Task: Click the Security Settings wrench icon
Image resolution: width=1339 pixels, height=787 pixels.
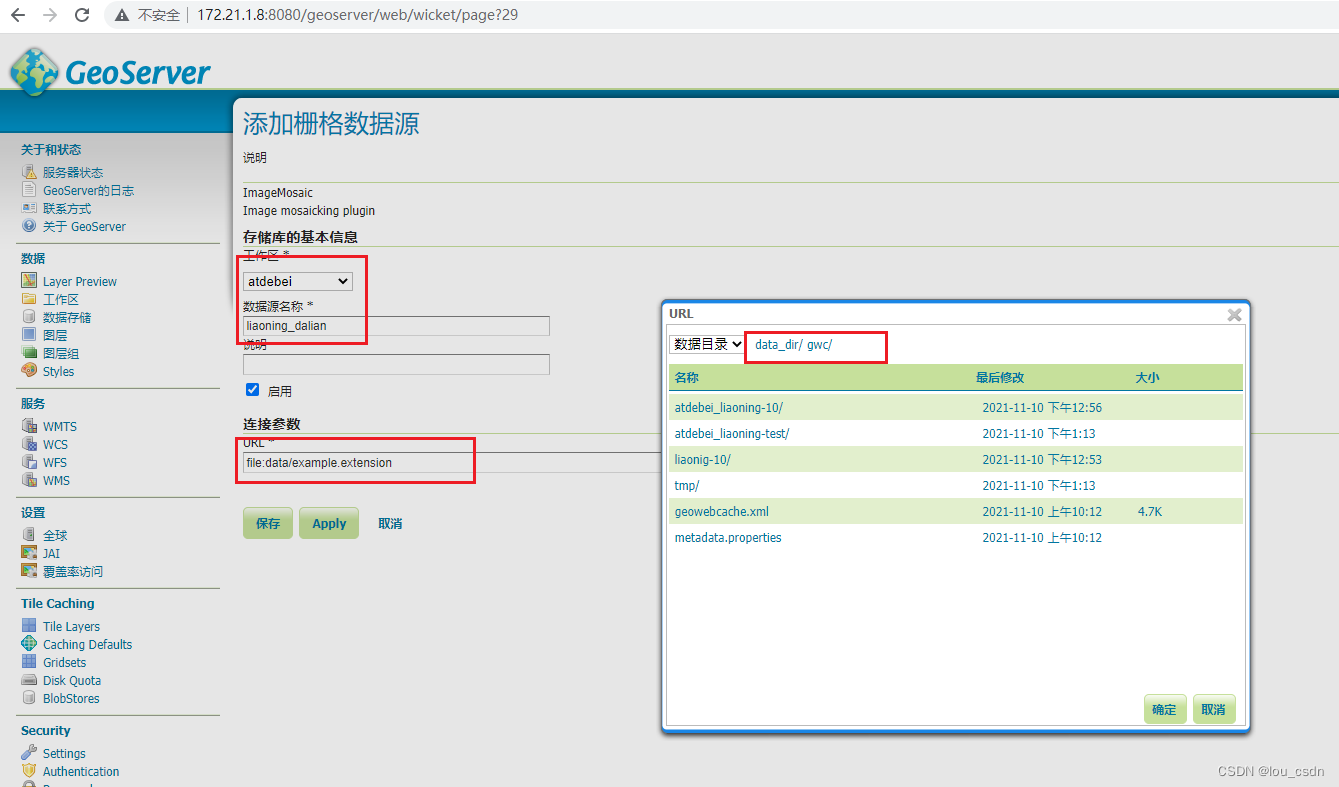Action: [x=29, y=753]
